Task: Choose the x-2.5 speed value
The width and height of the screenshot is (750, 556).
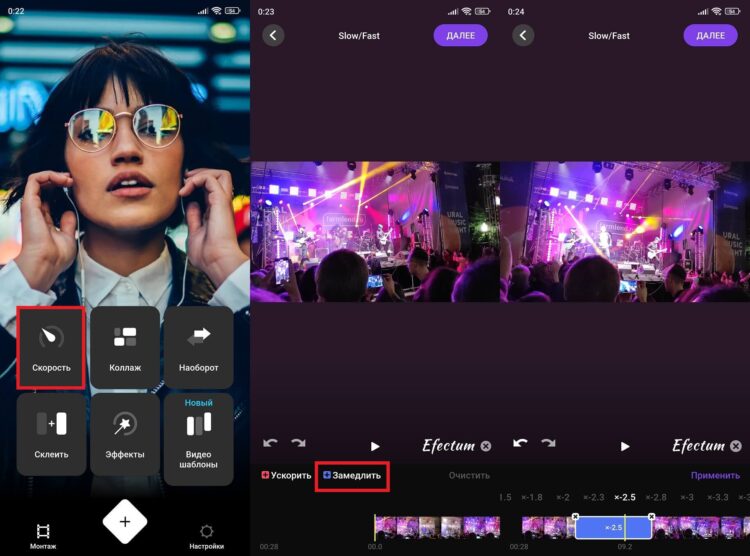Action: tap(625, 497)
